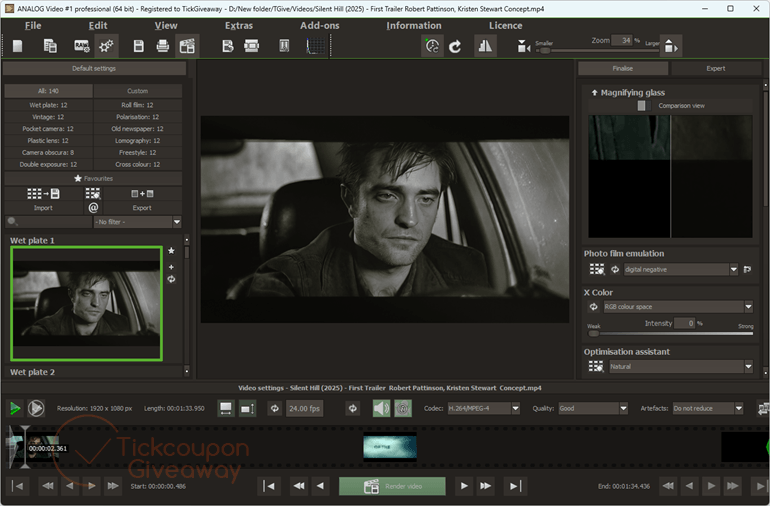Switch to the Finalise tab
Viewport: 770px width, 506px height.
coord(623,68)
